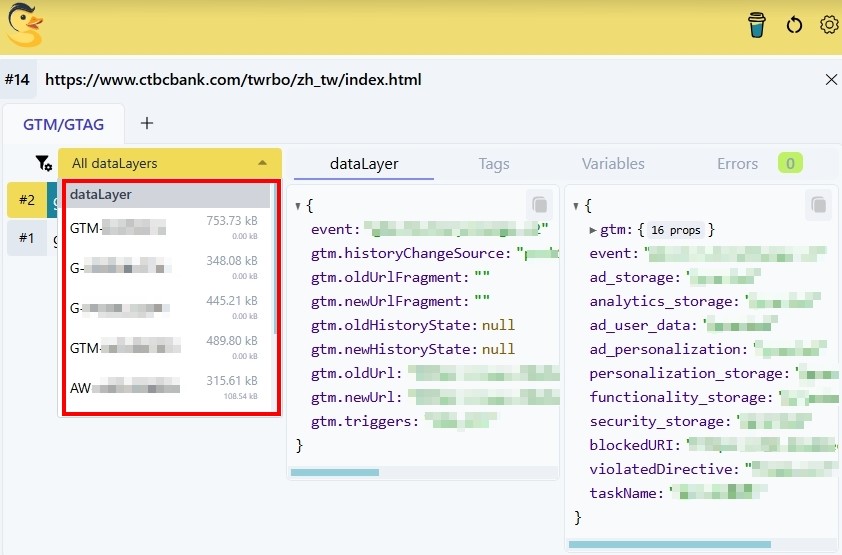The image size is (842, 555).
Task: Collapse the left JSON root object
Action: [298, 206]
